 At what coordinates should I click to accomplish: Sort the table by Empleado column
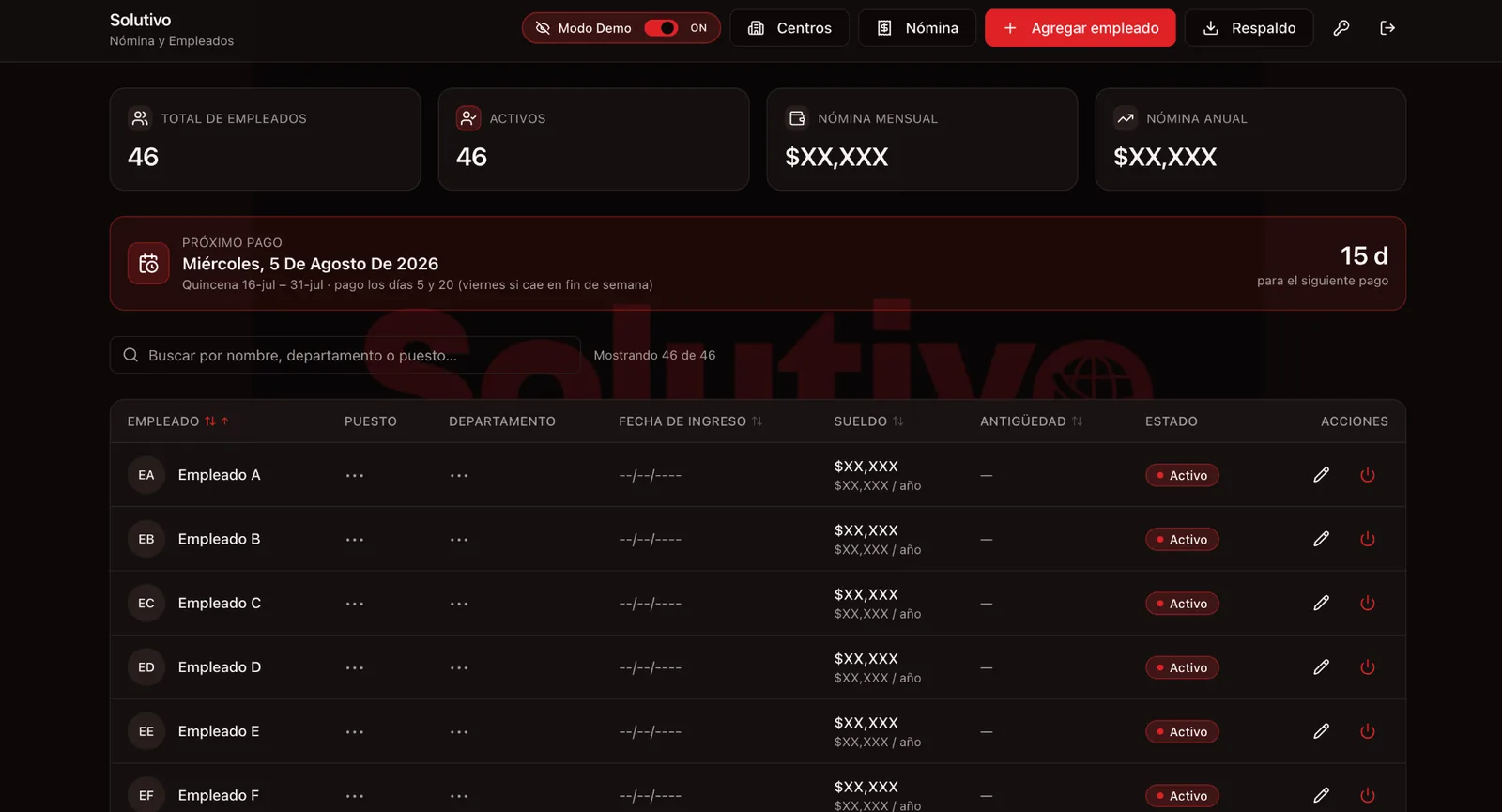point(178,421)
